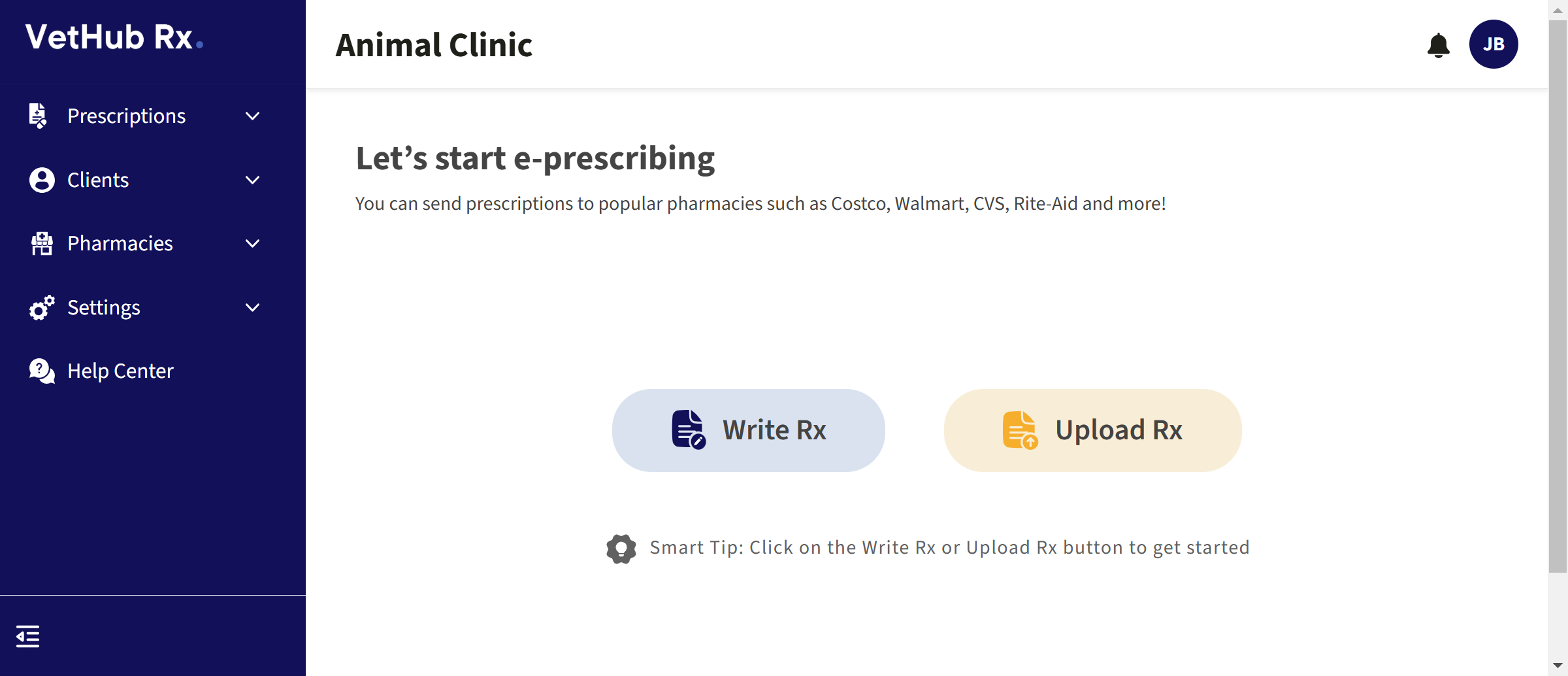This screenshot has width=1568, height=676.
Task: Click the scrollbar down arrow
Action: 1558,666
